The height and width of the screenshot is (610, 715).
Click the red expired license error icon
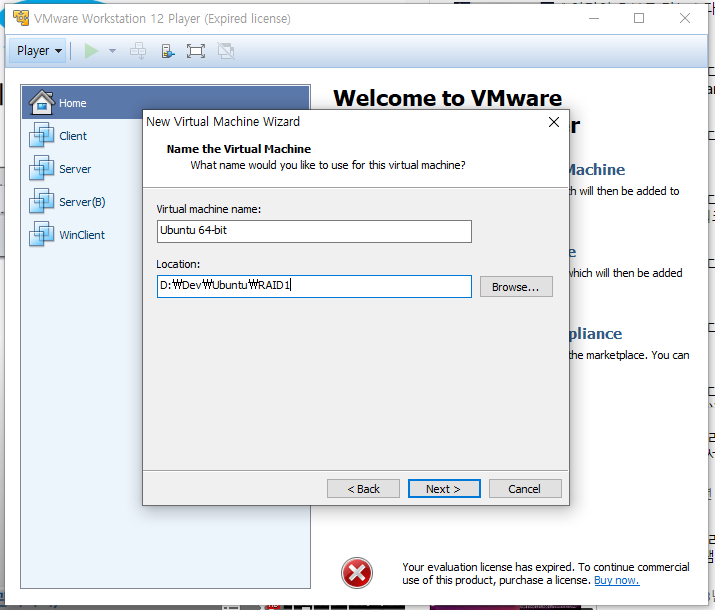coord(357,573)
